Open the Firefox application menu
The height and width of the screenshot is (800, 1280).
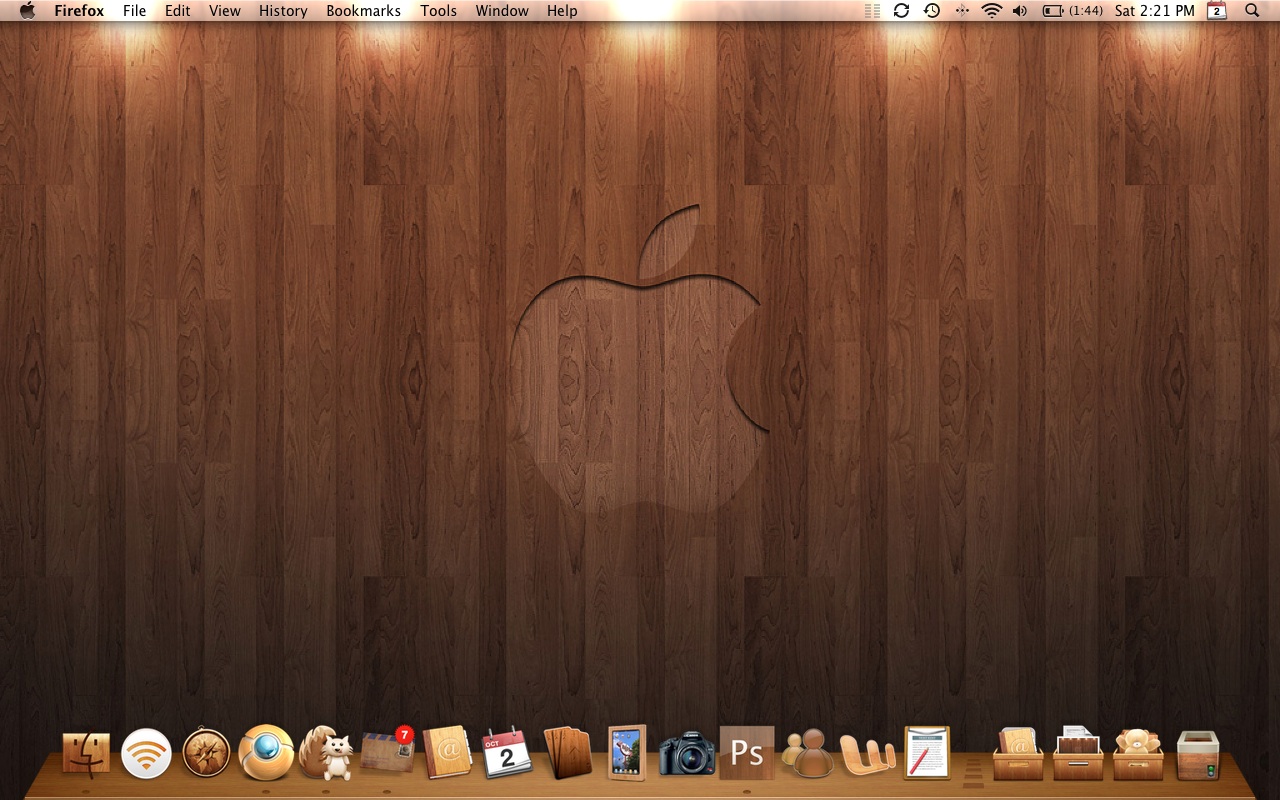79,11
